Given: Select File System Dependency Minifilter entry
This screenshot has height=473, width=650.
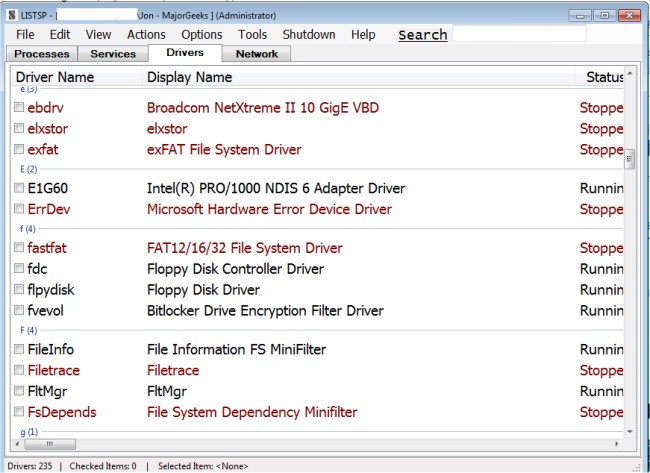Looking at the screenshot, I should click(x=252, y=412).
